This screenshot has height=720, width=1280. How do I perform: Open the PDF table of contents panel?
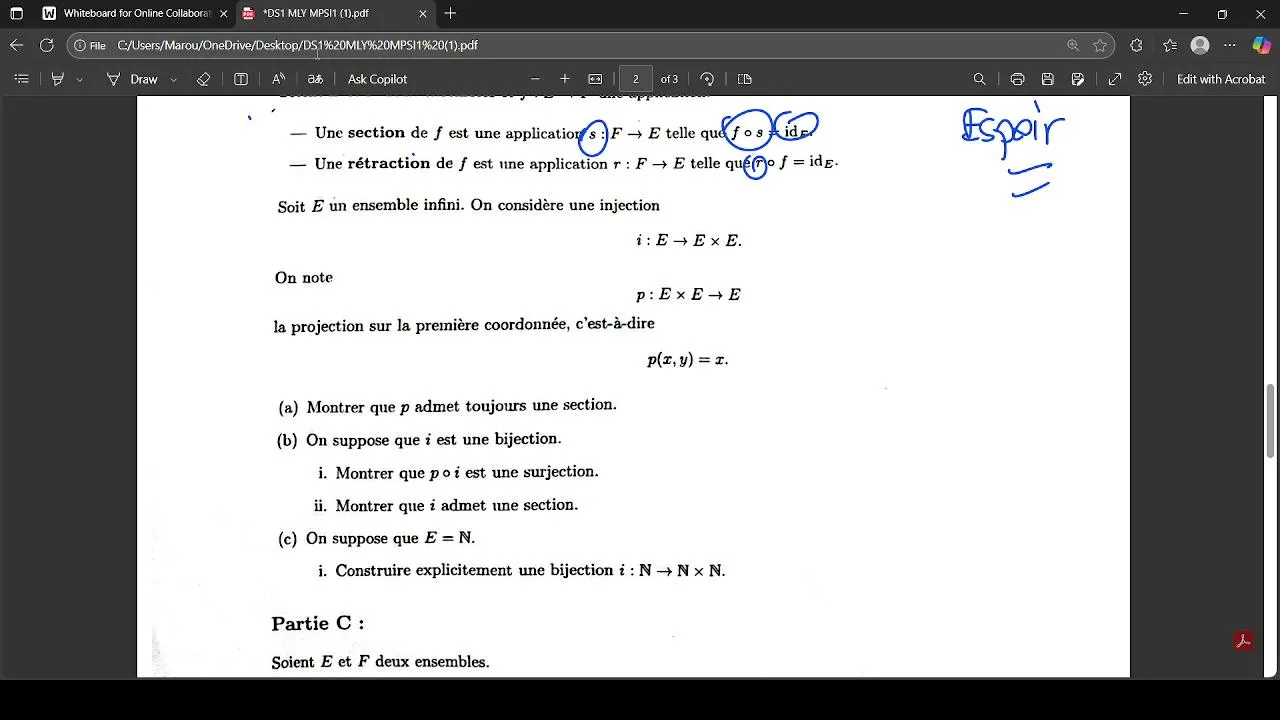pos(22,79)
